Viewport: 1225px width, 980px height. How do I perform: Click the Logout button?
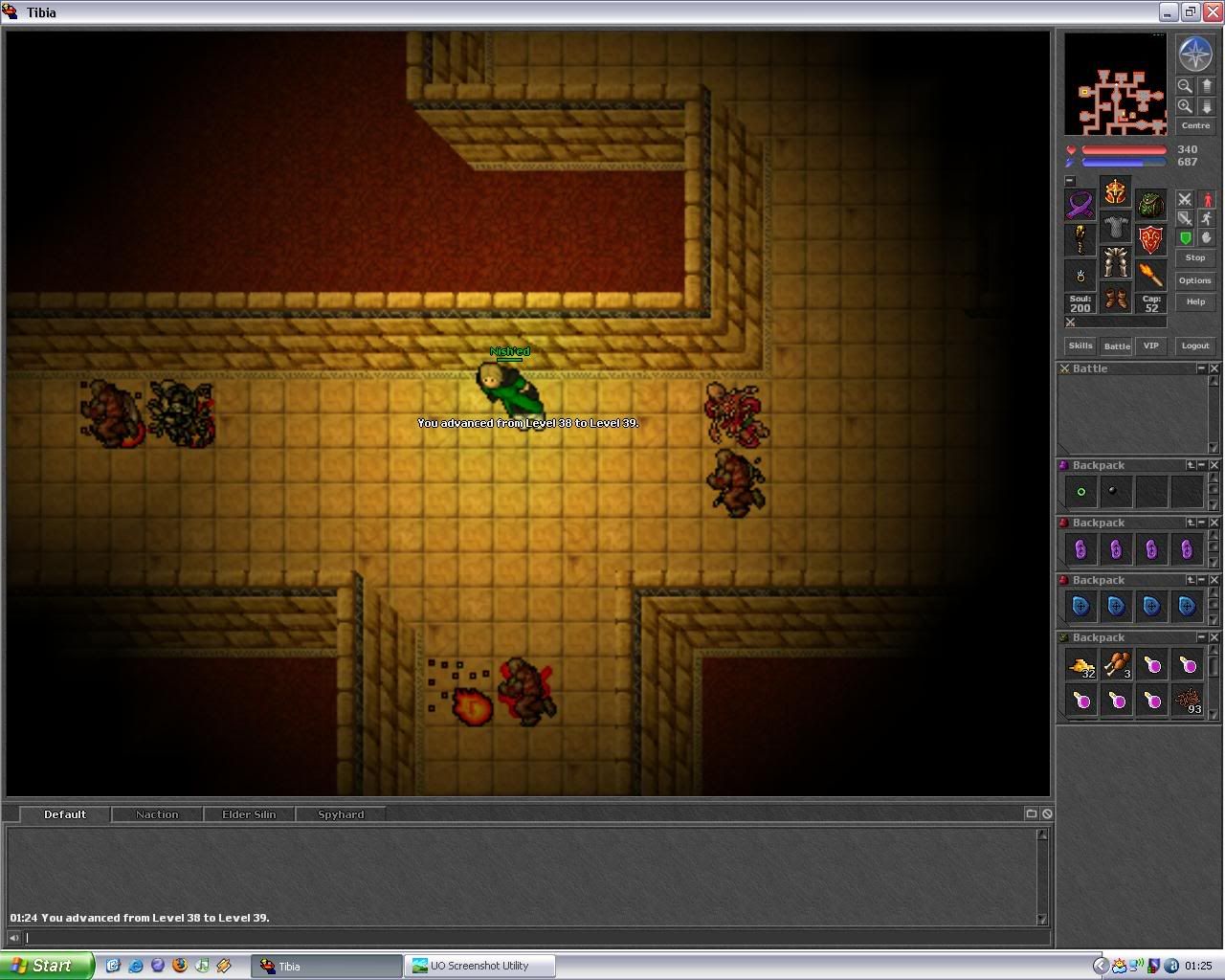pos(1195,345)
